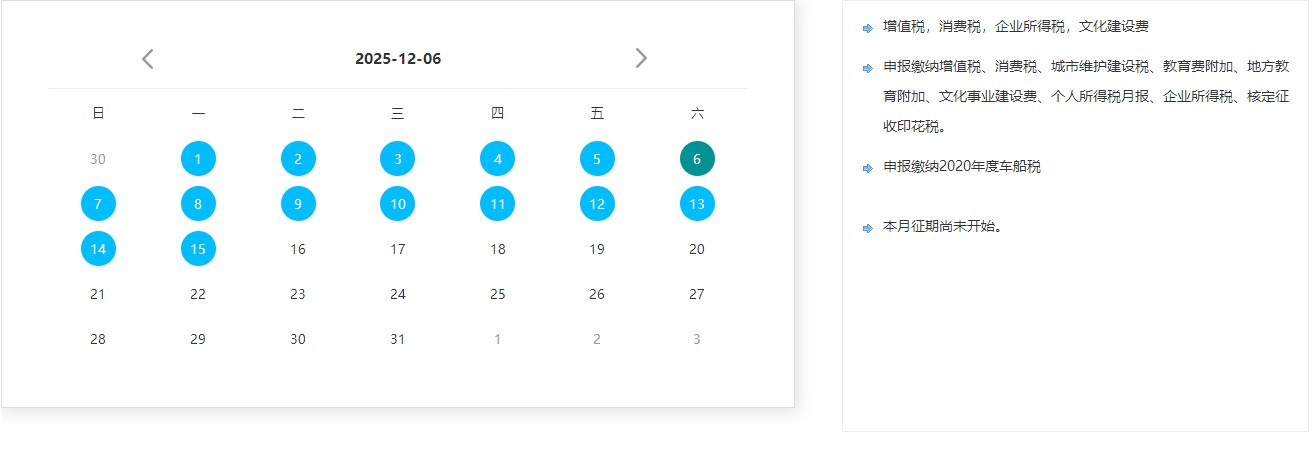Go to the previous month arrow
This screenshot has height=460, width=1312.
click(x=148, y=59)
